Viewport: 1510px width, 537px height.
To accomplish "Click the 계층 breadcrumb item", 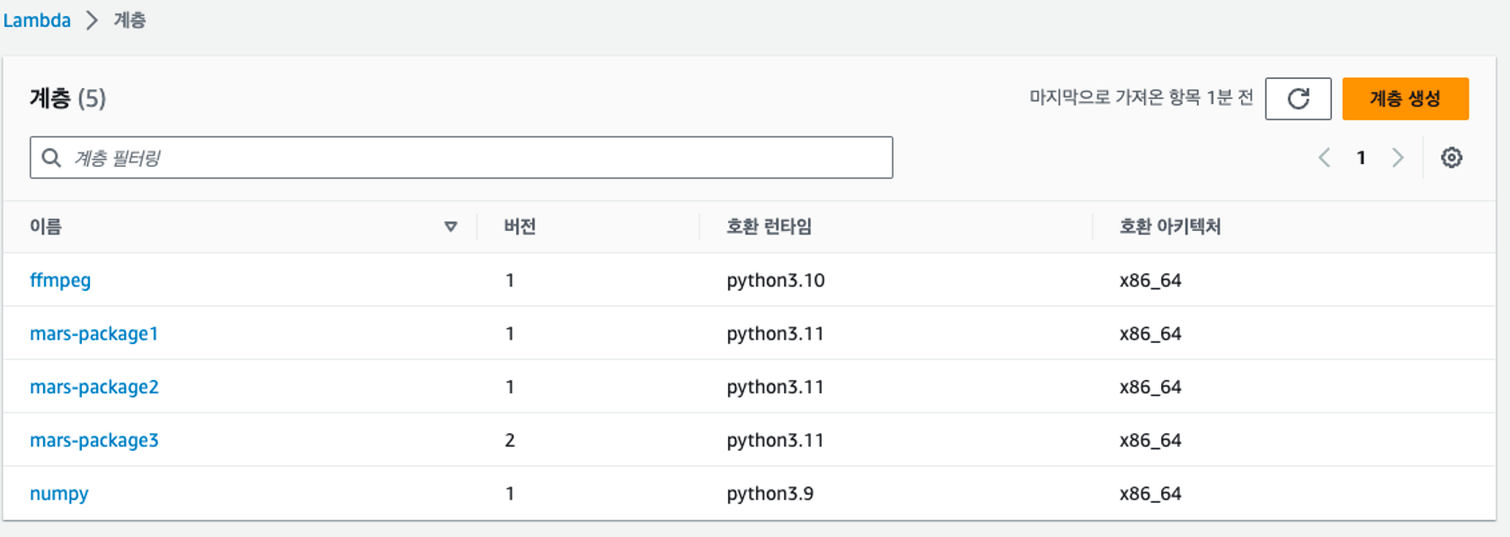I will coord(130,20).
